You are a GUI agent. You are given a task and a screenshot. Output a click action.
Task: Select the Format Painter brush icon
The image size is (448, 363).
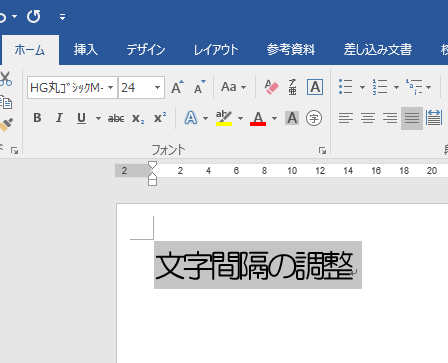pyautogui.click(x=6, y=124)
